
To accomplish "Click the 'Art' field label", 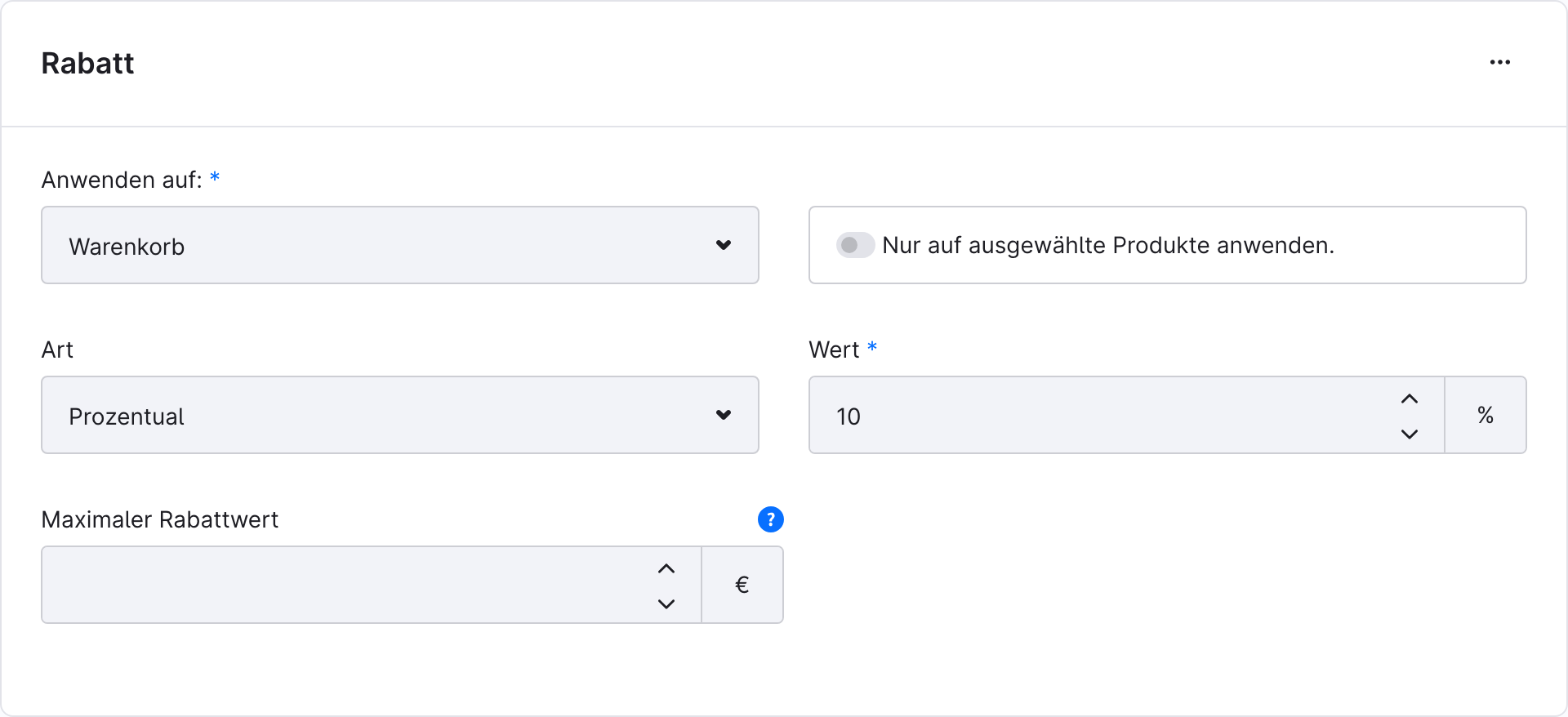I will click(57, 350).
